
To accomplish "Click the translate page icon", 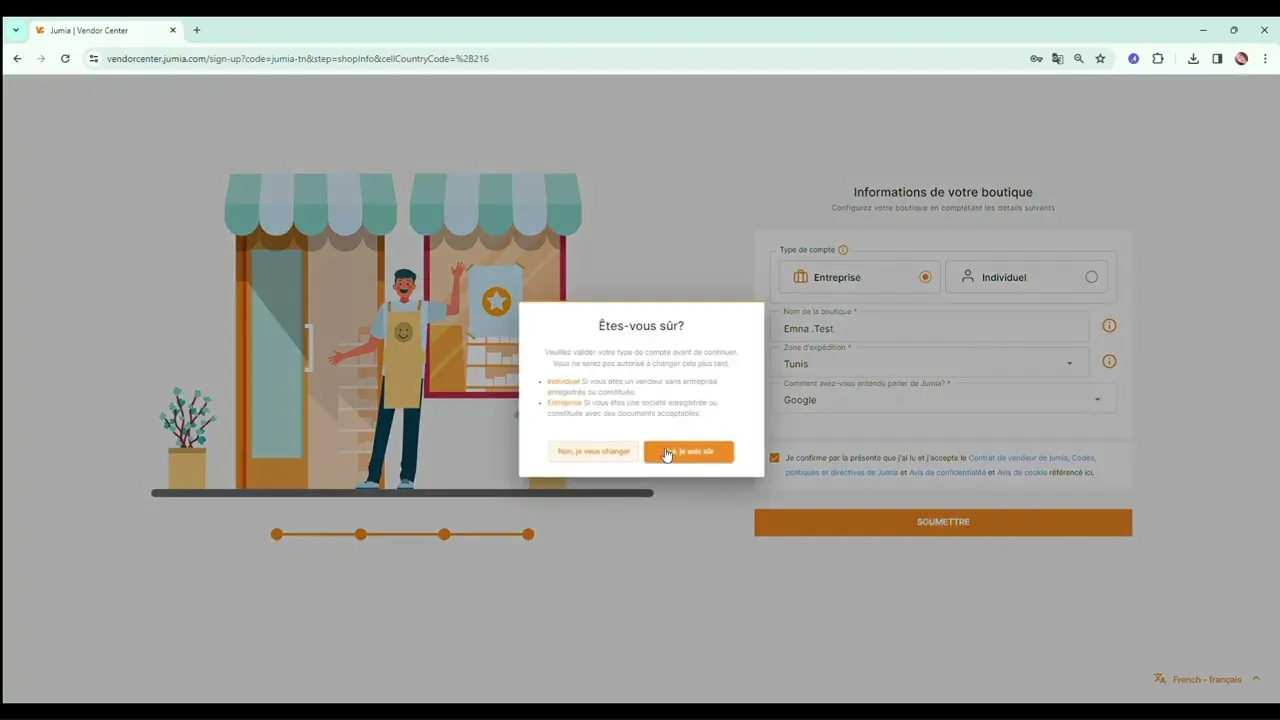I will coord(1058,59).
